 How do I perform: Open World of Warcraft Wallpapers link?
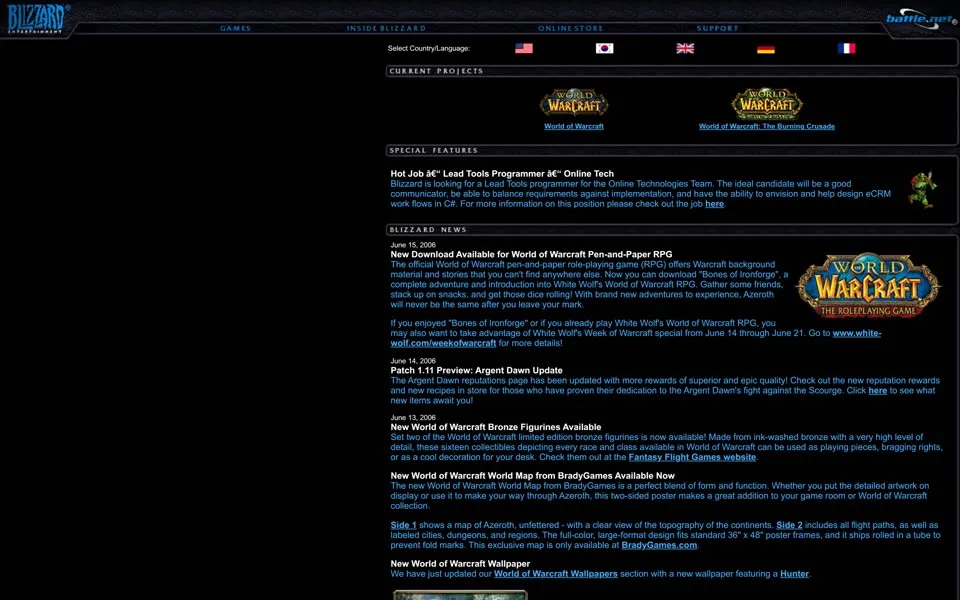(x=556, y=574)
